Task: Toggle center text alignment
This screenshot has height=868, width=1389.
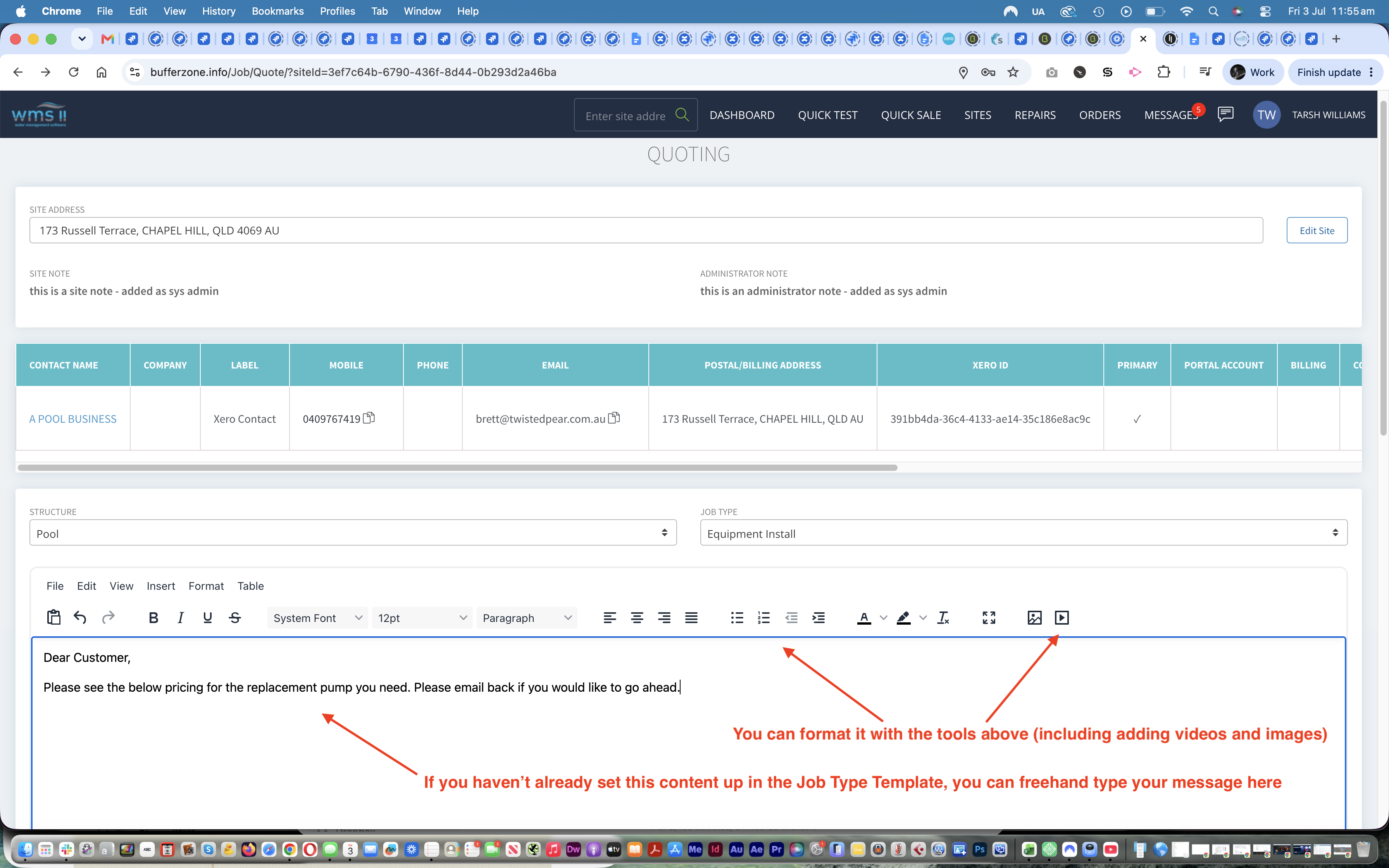Action: coord(637,618)
